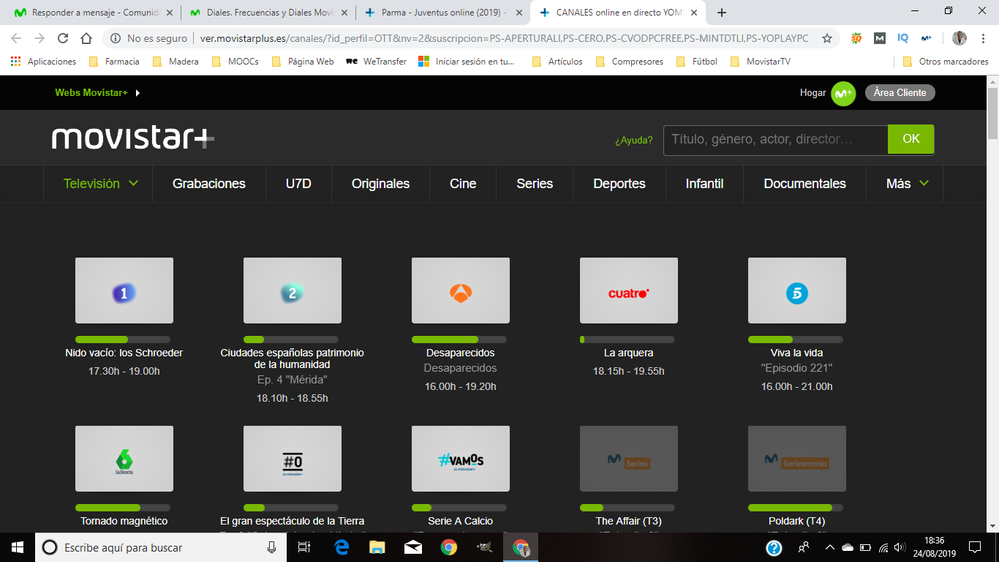Click the ¿Ayuda? help link

pos(634,140)
